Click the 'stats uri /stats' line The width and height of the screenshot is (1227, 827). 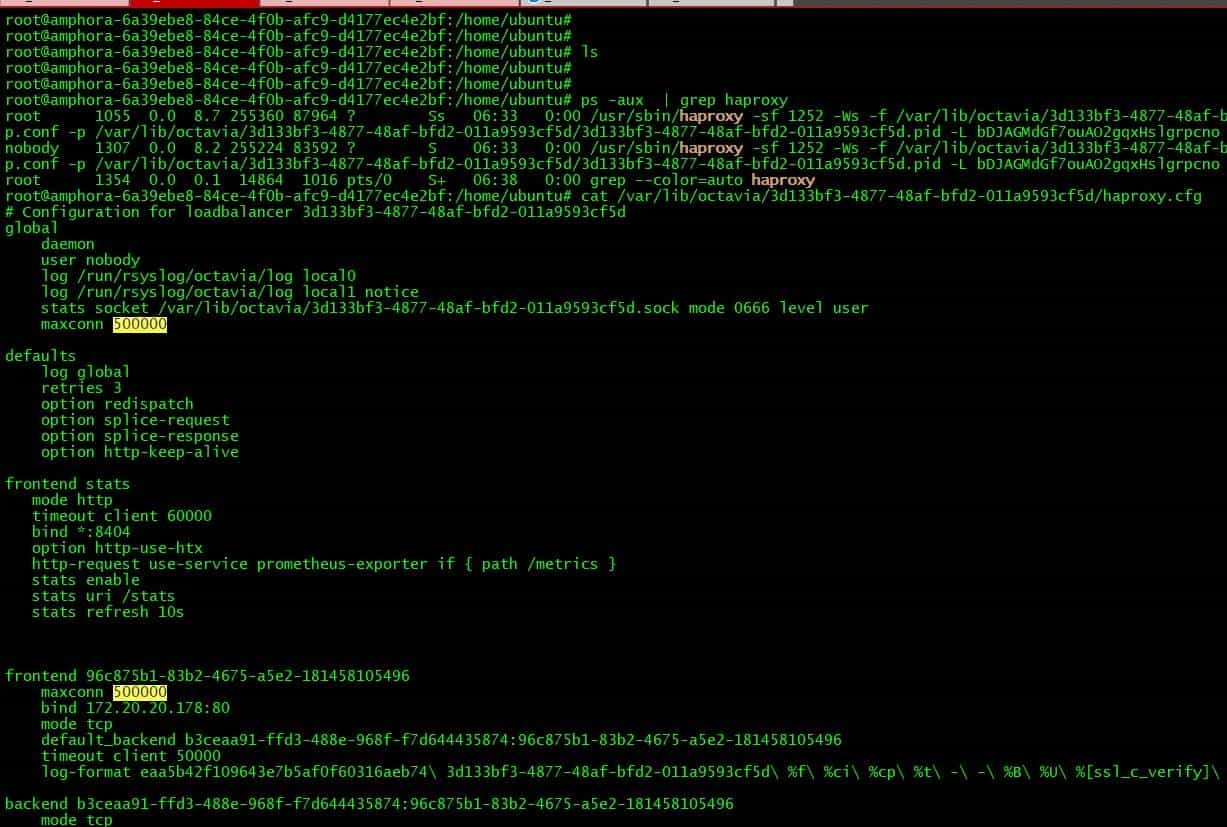pos(104,596)
